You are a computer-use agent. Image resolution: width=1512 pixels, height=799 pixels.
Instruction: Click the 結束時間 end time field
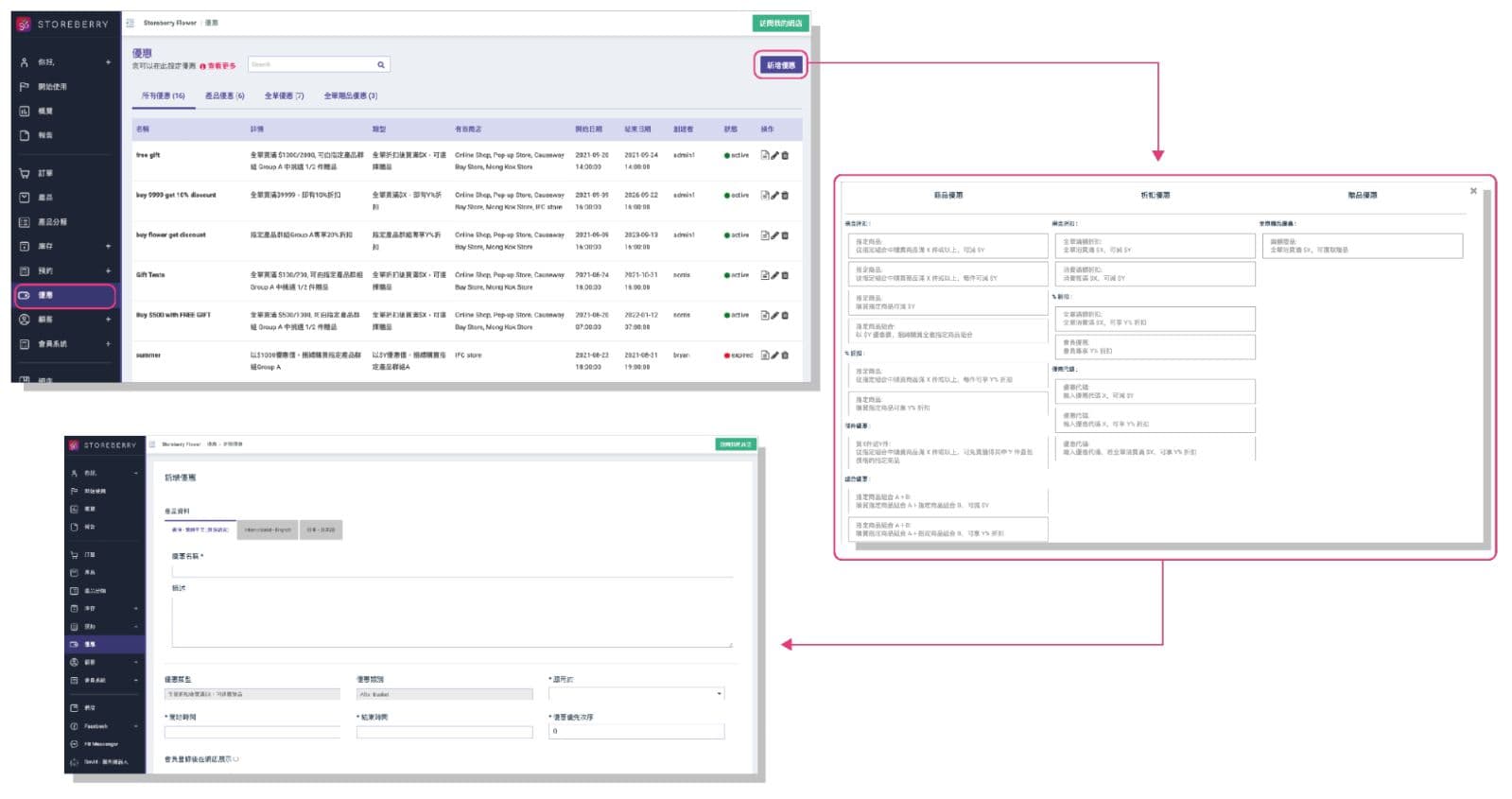[x=444, y=732]
